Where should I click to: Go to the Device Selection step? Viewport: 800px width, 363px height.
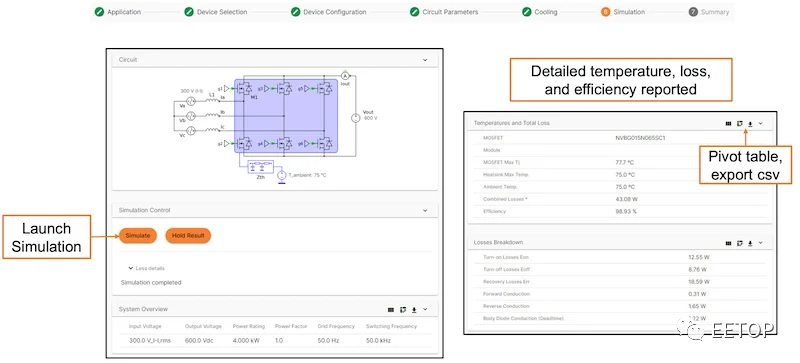click(x=216, y=12)
